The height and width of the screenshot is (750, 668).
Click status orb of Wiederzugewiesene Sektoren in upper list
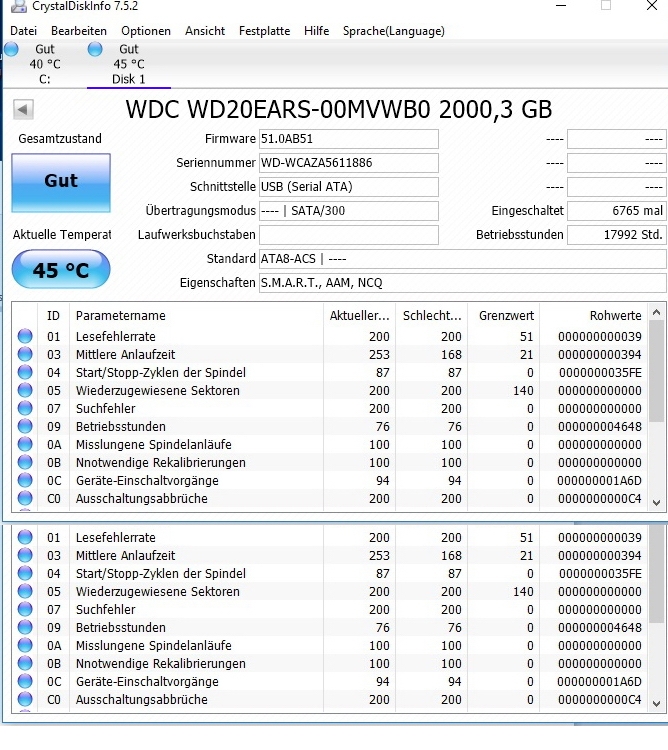click(x=25, y=390)
